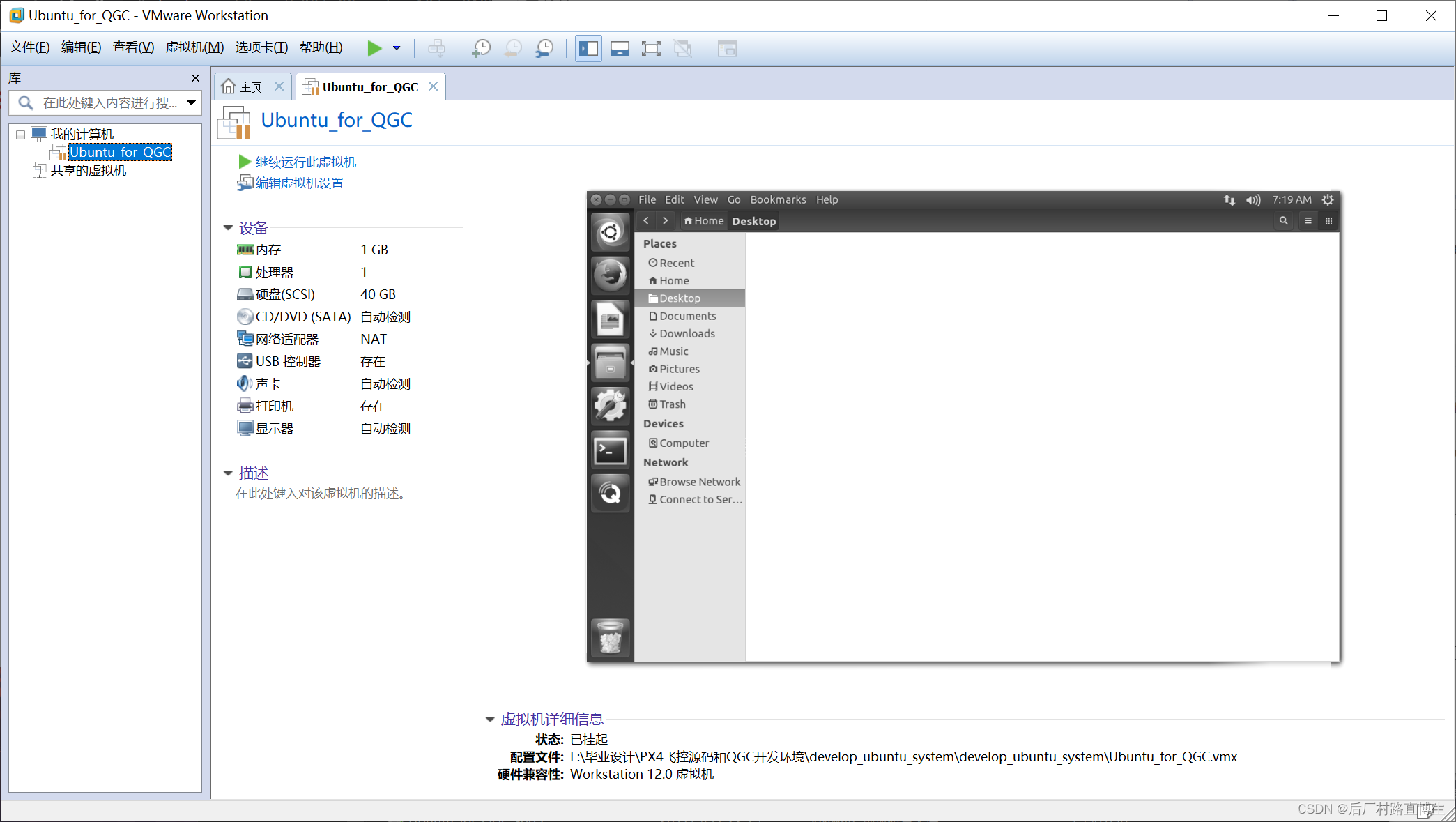Collapse the 虚拟机详细信息 section

tap(490, 719)
